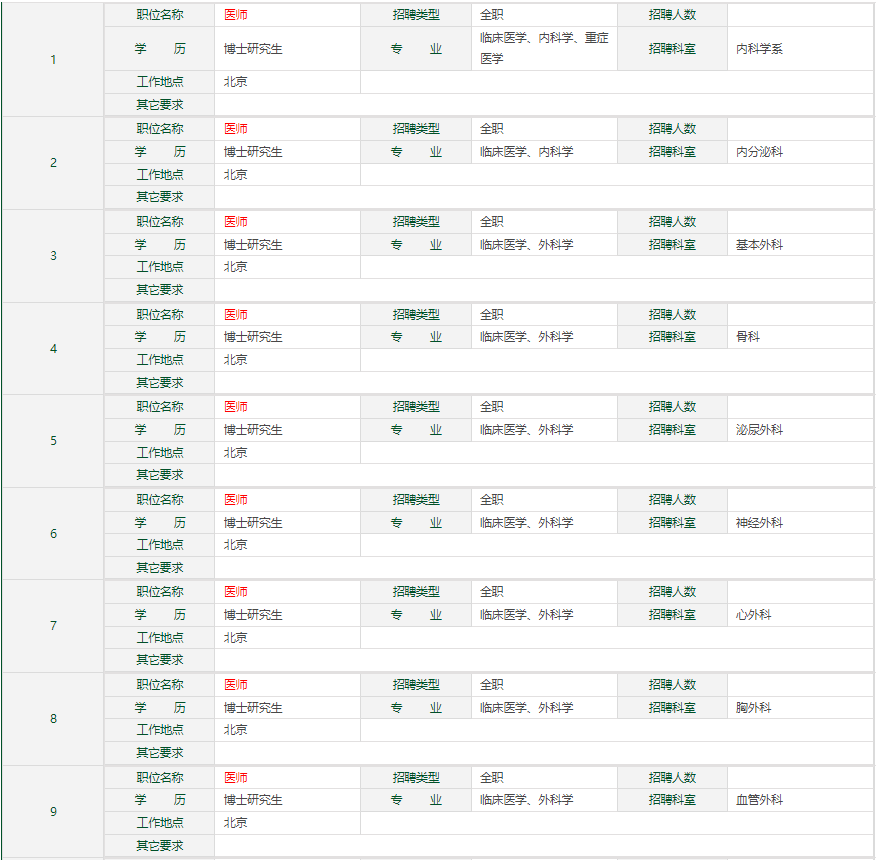Select the row number 5 cell
Image resolution: width=876 pixels, height=860 pixels.
[x=54, y=441]
